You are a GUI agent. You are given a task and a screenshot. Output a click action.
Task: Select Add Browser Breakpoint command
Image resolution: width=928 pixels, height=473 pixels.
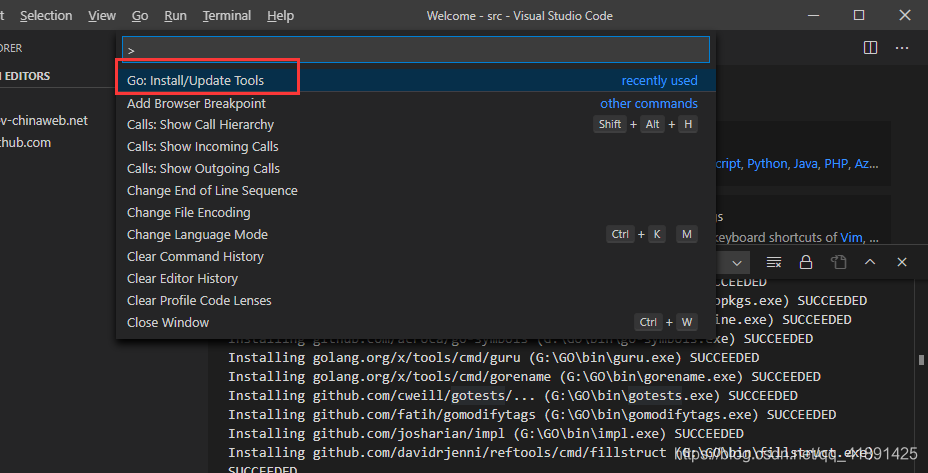pos(415,104)
